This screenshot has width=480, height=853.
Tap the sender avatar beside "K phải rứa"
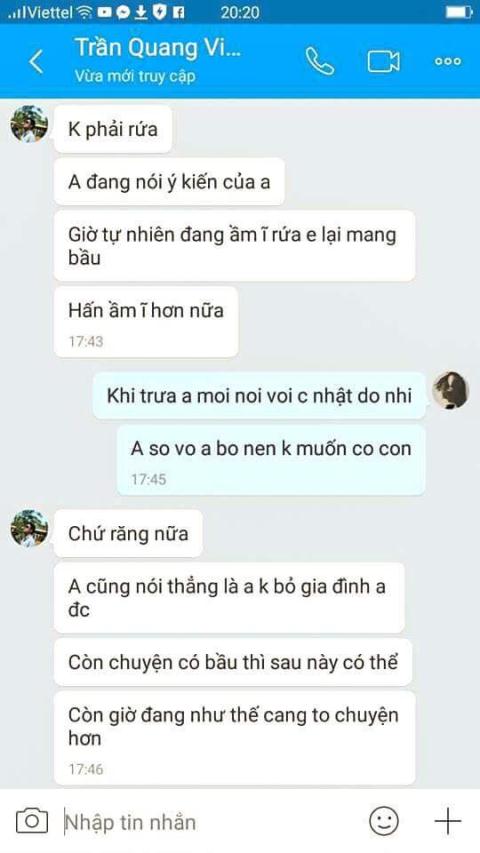(x=29, y=124)
